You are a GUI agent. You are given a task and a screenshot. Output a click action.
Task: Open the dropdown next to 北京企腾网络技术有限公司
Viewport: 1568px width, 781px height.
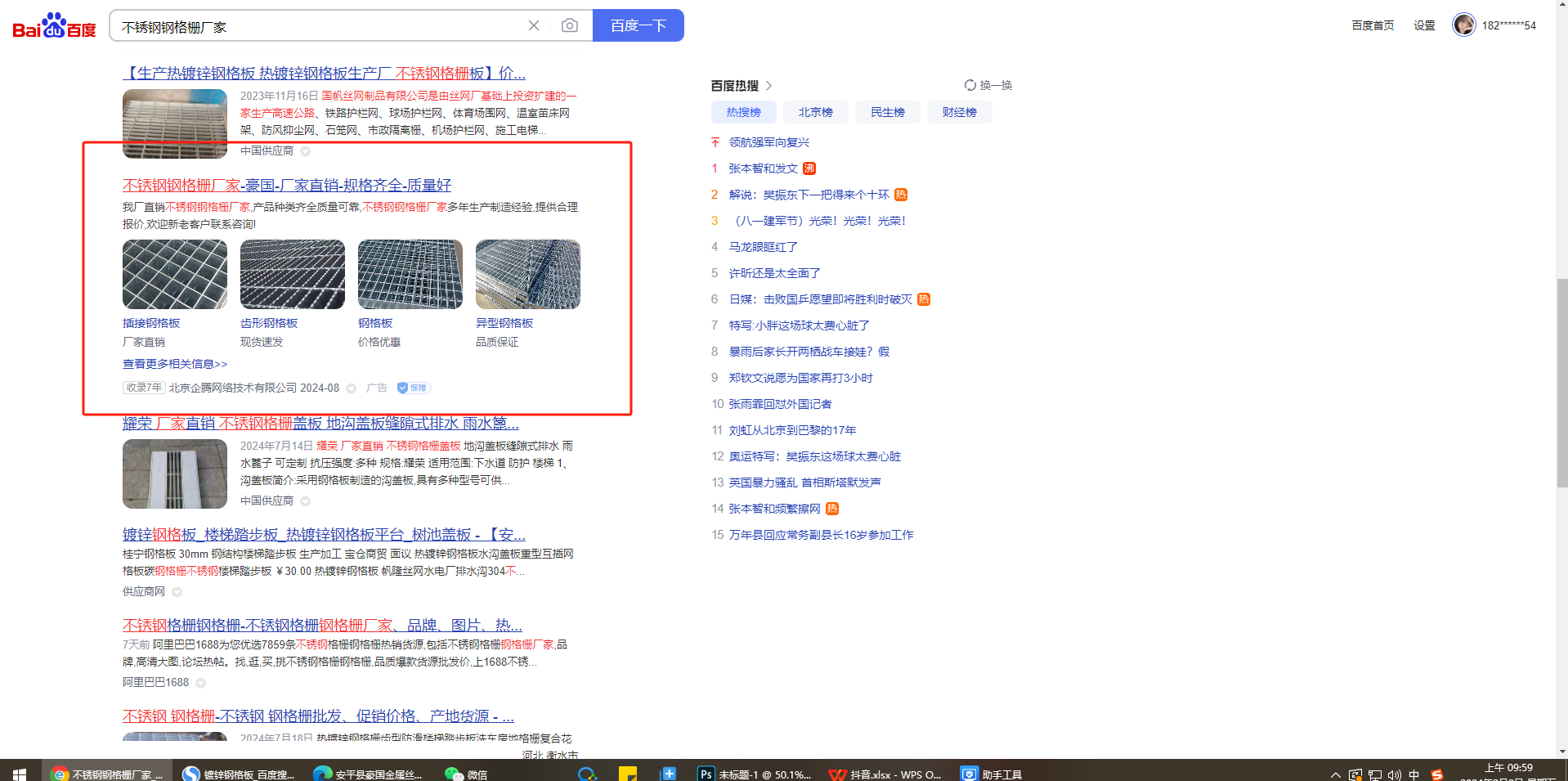point(352,388)
